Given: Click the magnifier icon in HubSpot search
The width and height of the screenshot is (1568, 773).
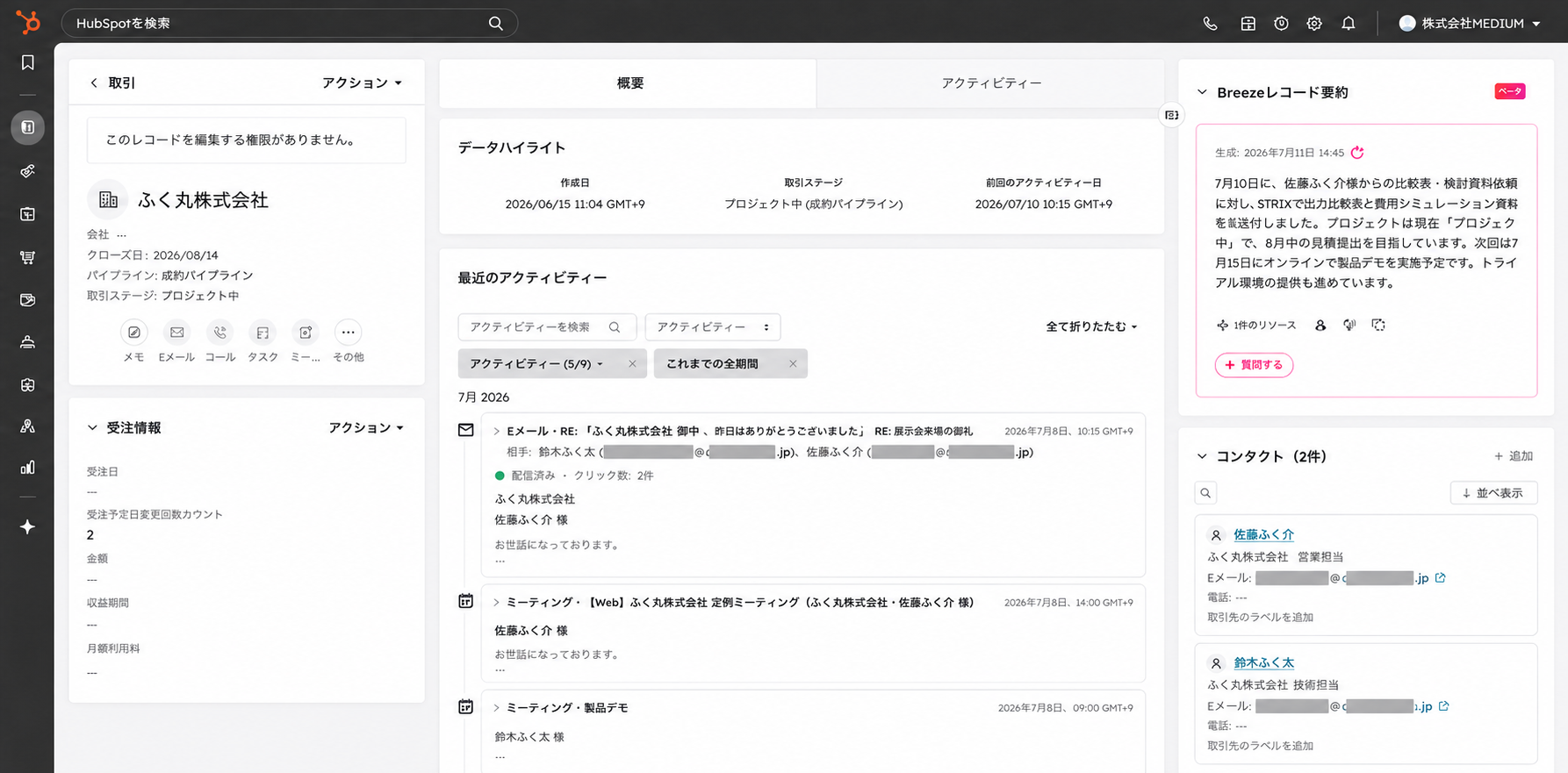Looking at the screenshot, I should 496,24.
